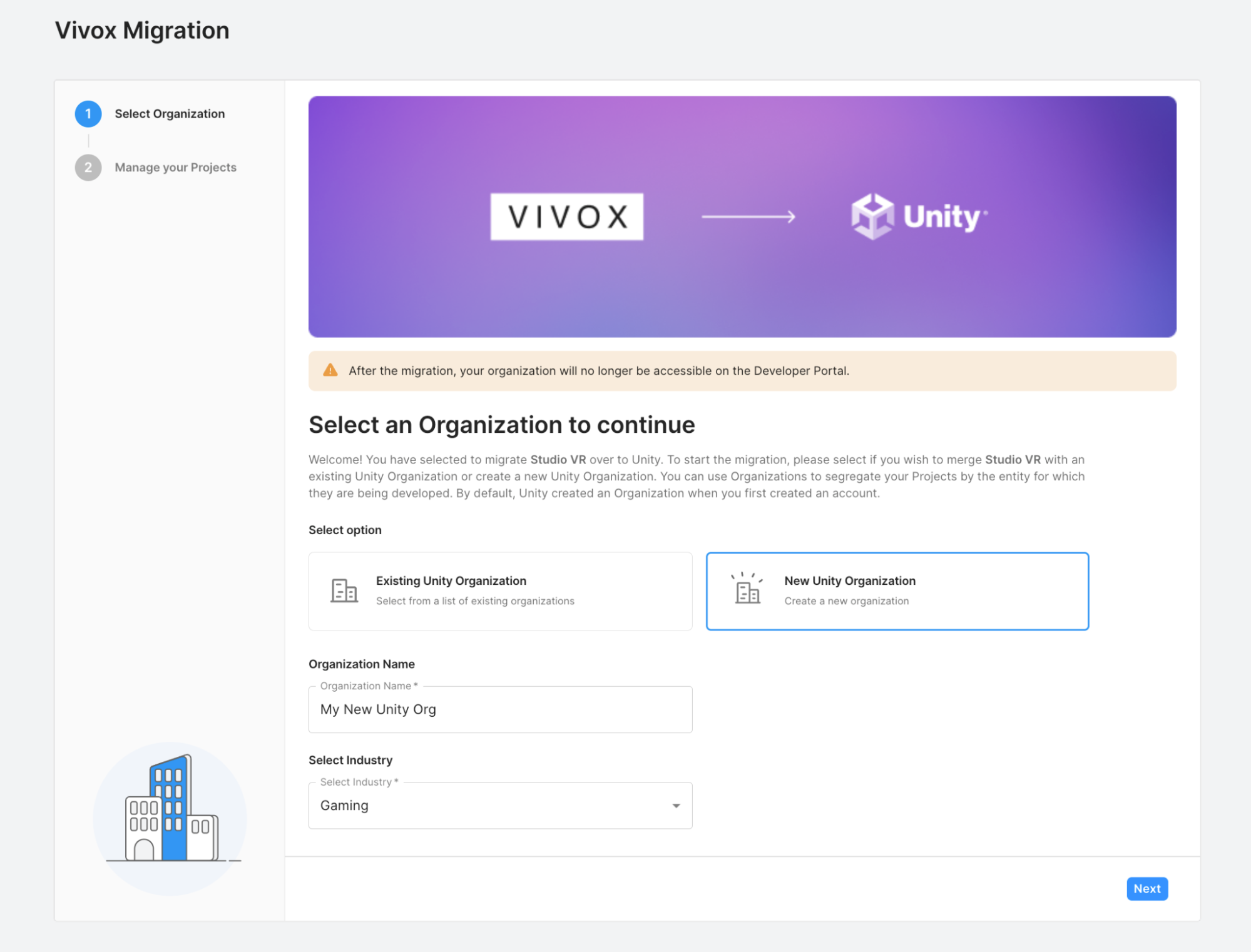Focus the Organization Name input field

click(x=500, y=709)
